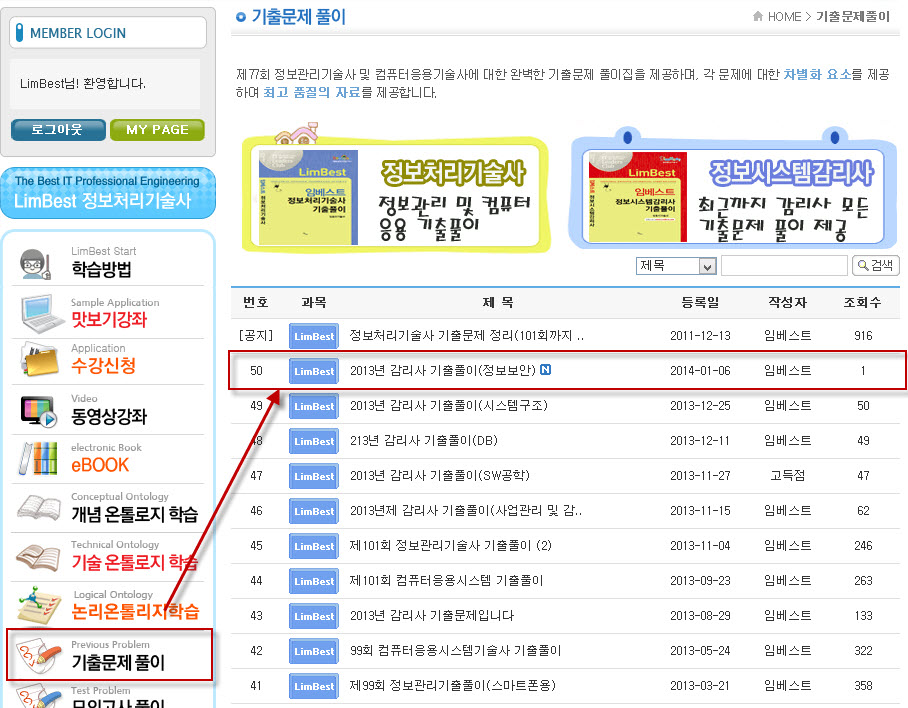Image resolution: width=908 pixels, height=708 pixels.
Task: Select 학습방법 menu label
Action: tap(101, 270)
